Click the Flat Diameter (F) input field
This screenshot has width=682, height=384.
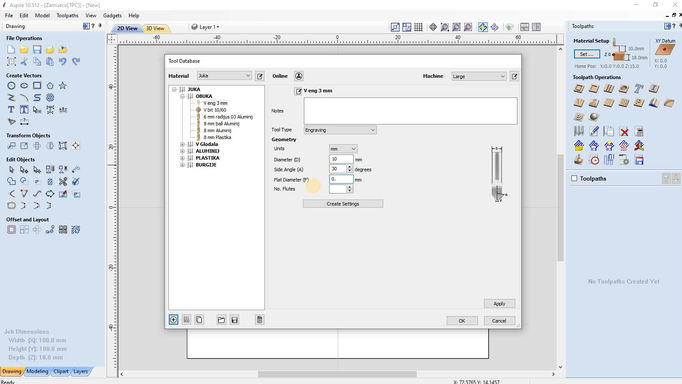click(x=341, y=179)
